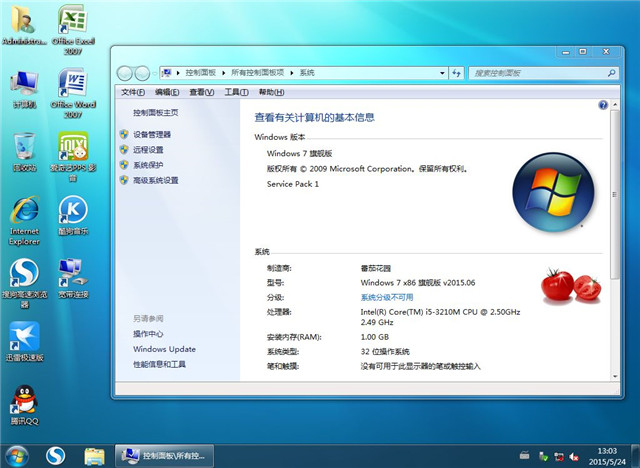Click the scrollbar up arrow
The image size is (640, 468).
pos(615,105)
